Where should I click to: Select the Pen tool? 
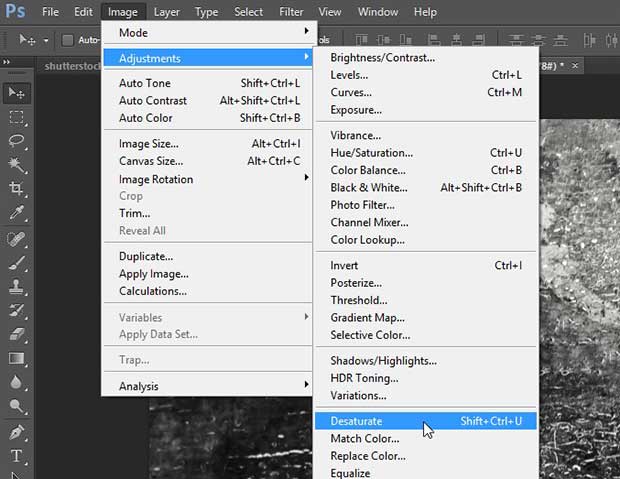17,432
